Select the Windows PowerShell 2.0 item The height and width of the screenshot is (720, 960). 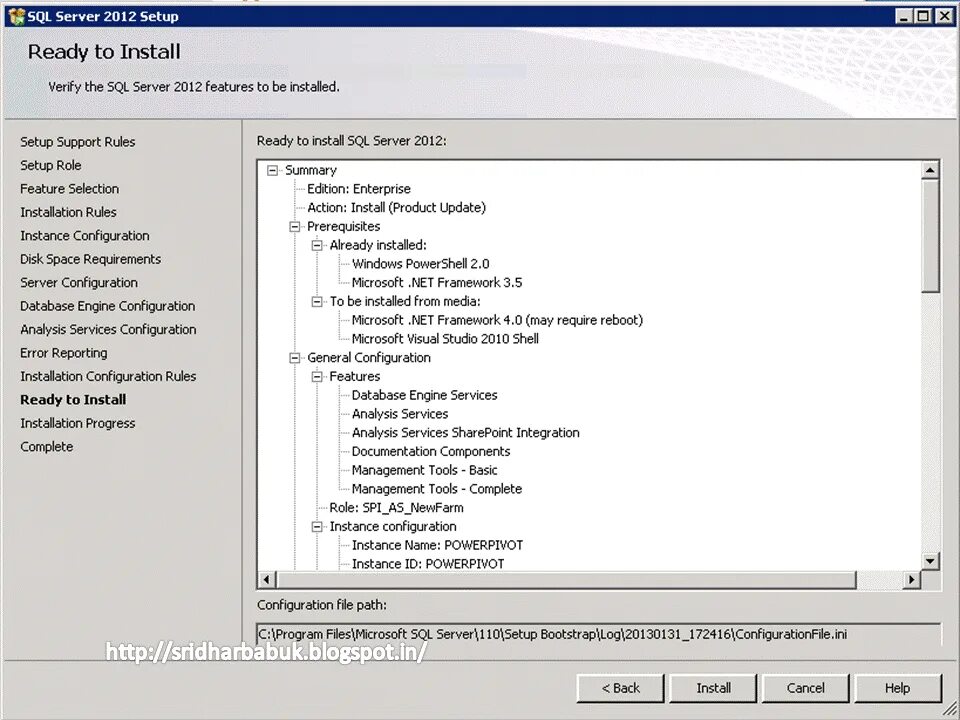click(x=421, y=264)
